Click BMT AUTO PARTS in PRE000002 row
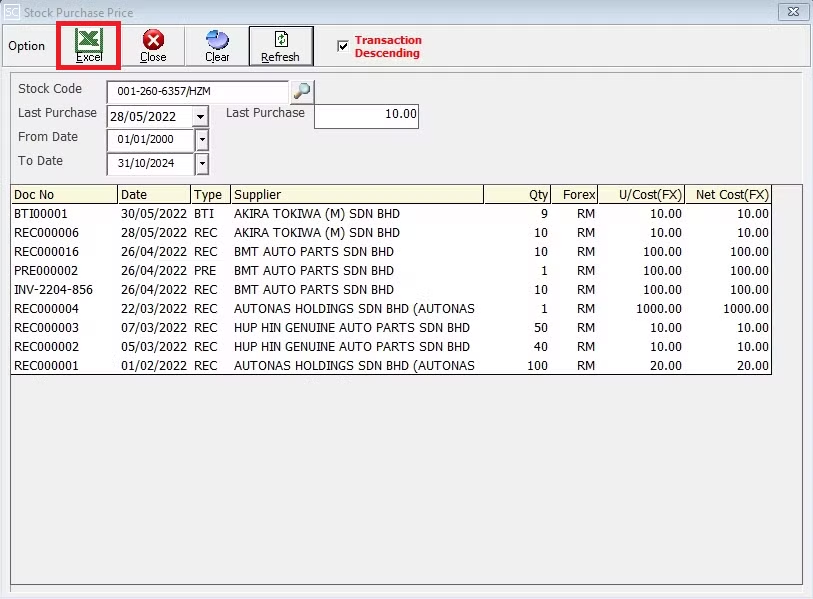The width and height of the screenshot is (813, 599). click(314, 271)
